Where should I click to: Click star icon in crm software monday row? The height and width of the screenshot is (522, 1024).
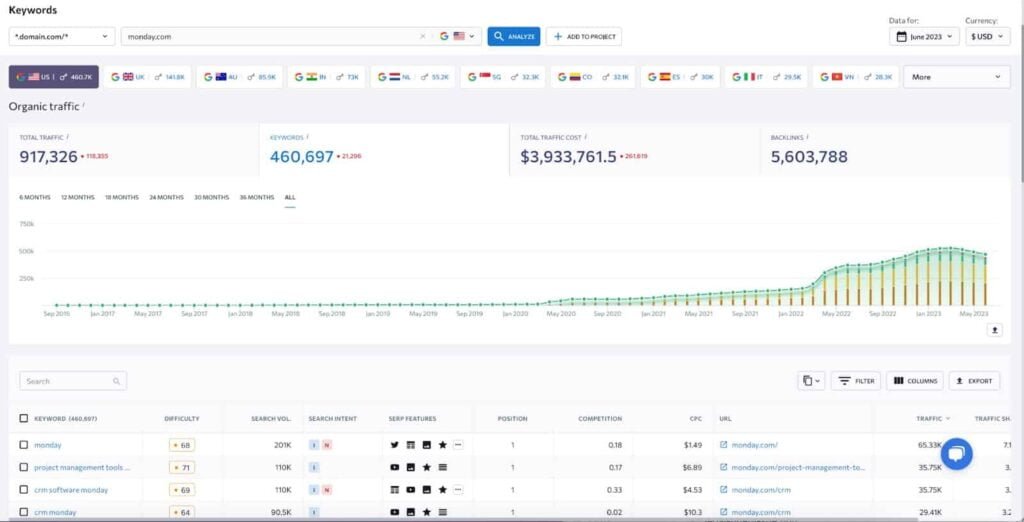click(443, 489)
